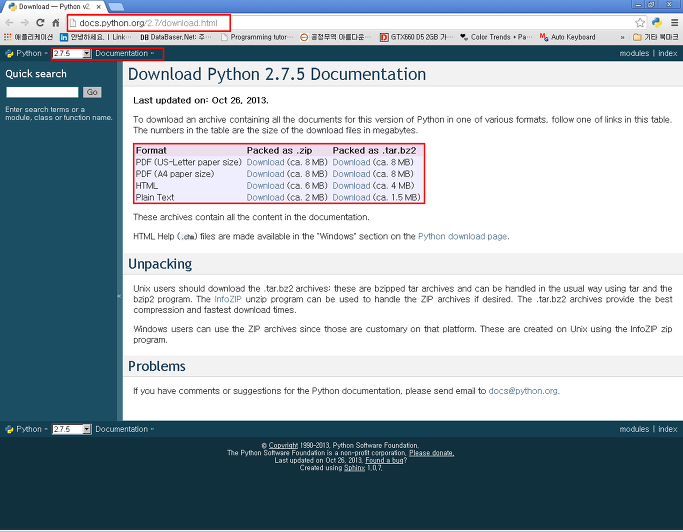The image size is (683, 532).
Task: Open the other bookmarks folder
Action: point(656,37)
